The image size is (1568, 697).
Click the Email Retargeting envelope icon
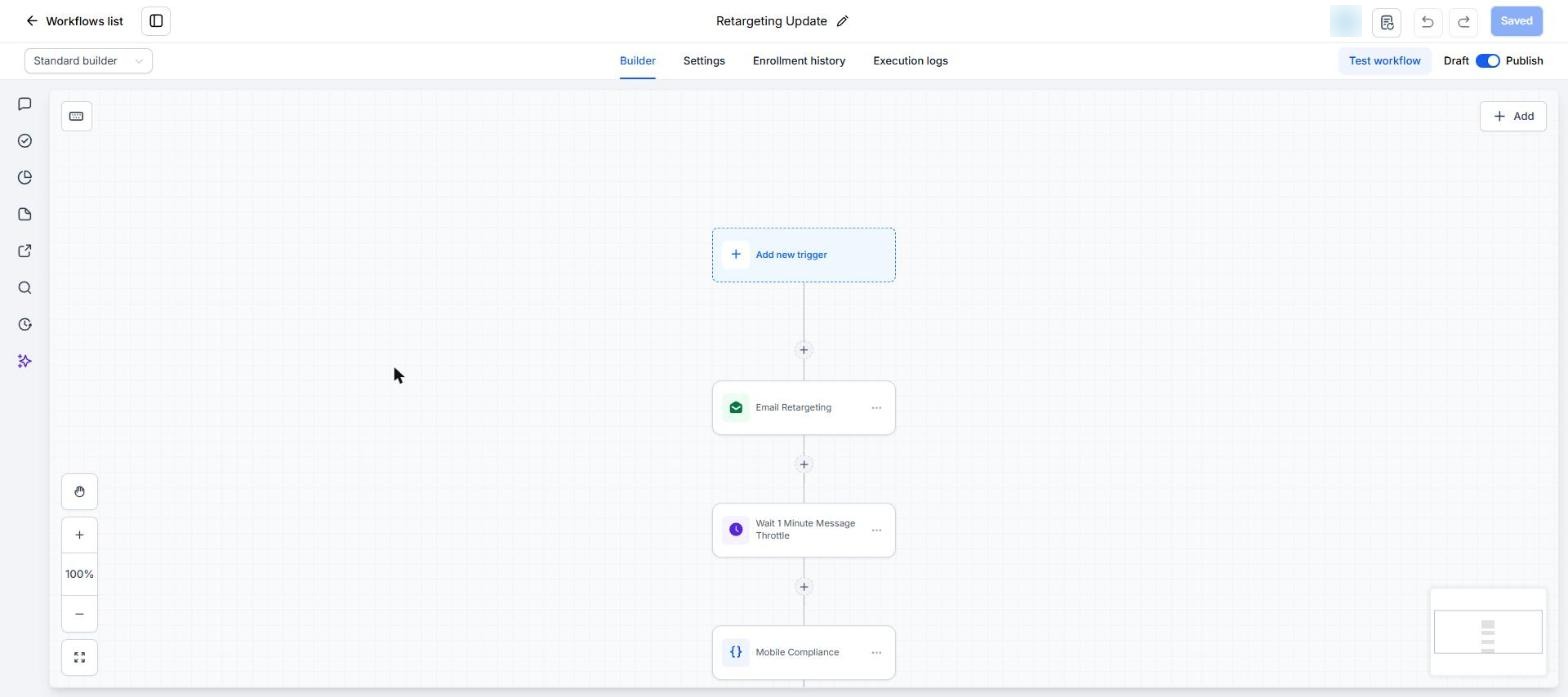[736, 408]
